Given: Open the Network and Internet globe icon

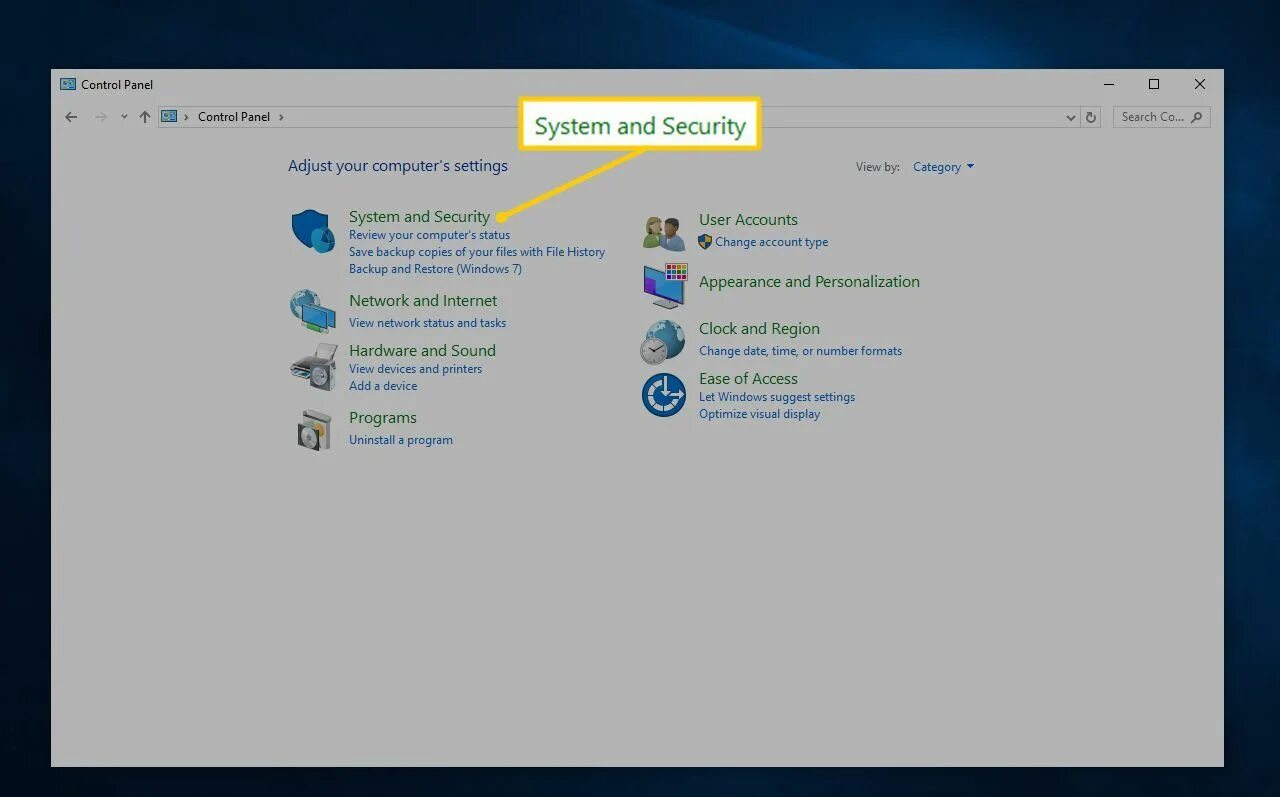Looking at the screenshot, I should pyautogui.click(x=313, y=311).
